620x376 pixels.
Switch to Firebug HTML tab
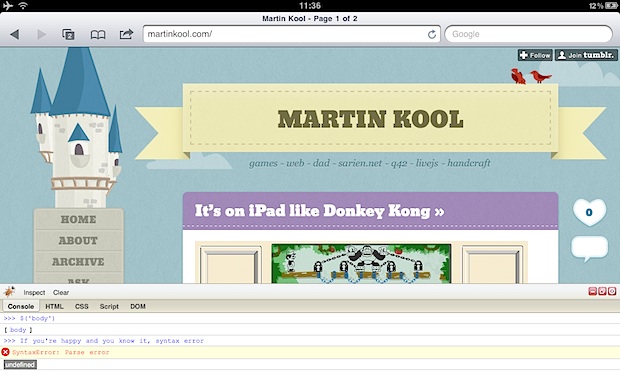pyautogui.click(x=54, y=306)
